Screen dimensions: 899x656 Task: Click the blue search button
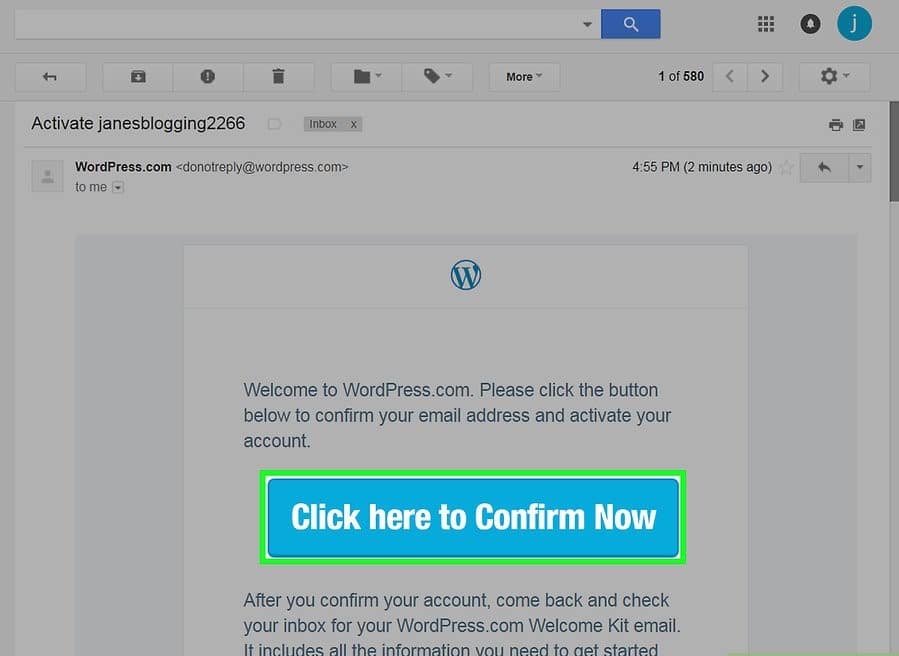point(630,24)
